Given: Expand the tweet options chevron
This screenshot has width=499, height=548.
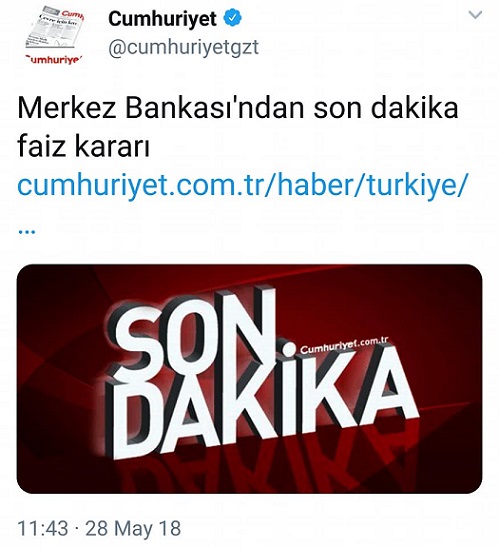Looking at the screenshot, I should pyautogui.click(x=475, y=15).
